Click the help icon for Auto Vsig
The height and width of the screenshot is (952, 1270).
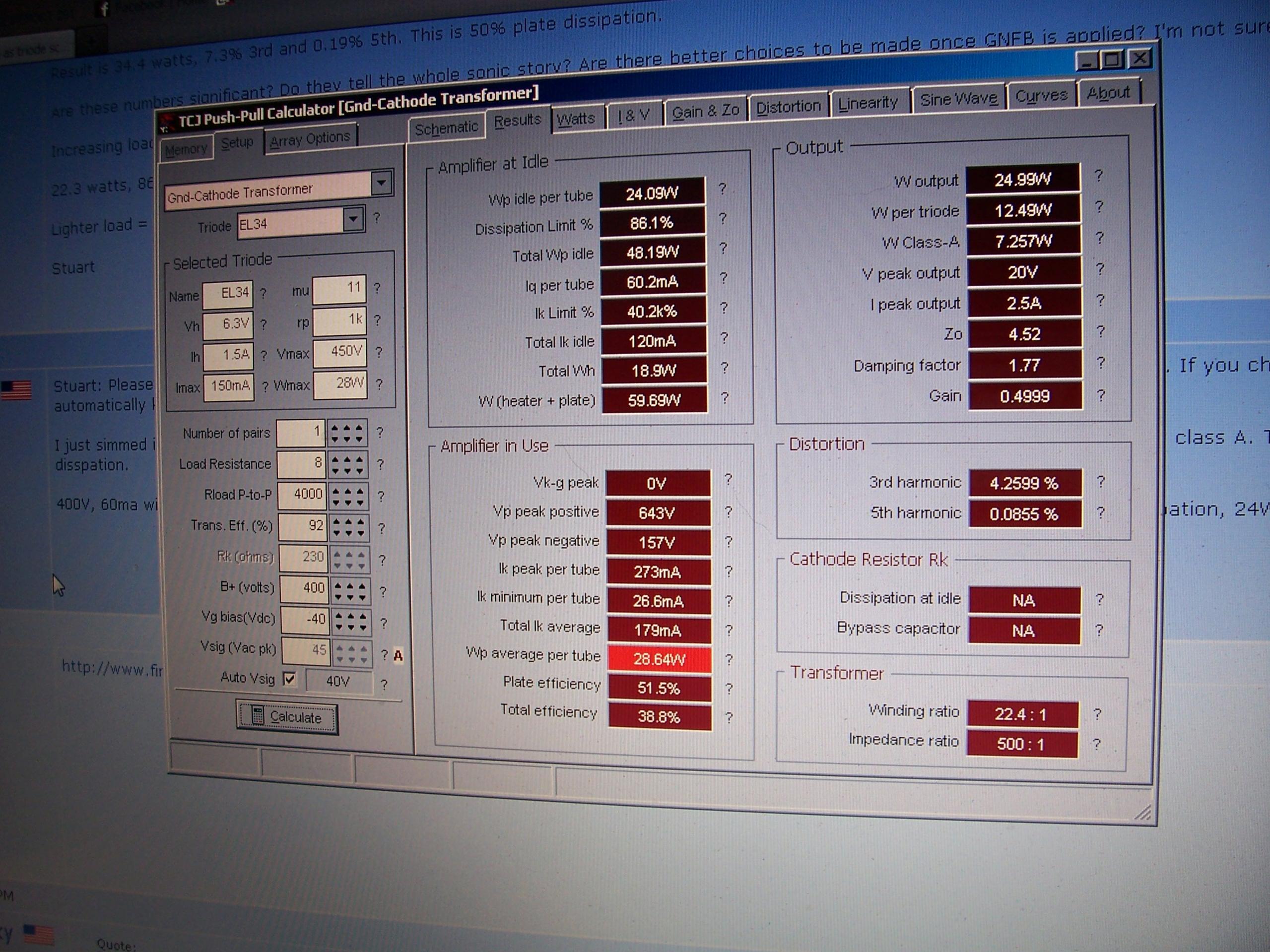tap(384, 684)
